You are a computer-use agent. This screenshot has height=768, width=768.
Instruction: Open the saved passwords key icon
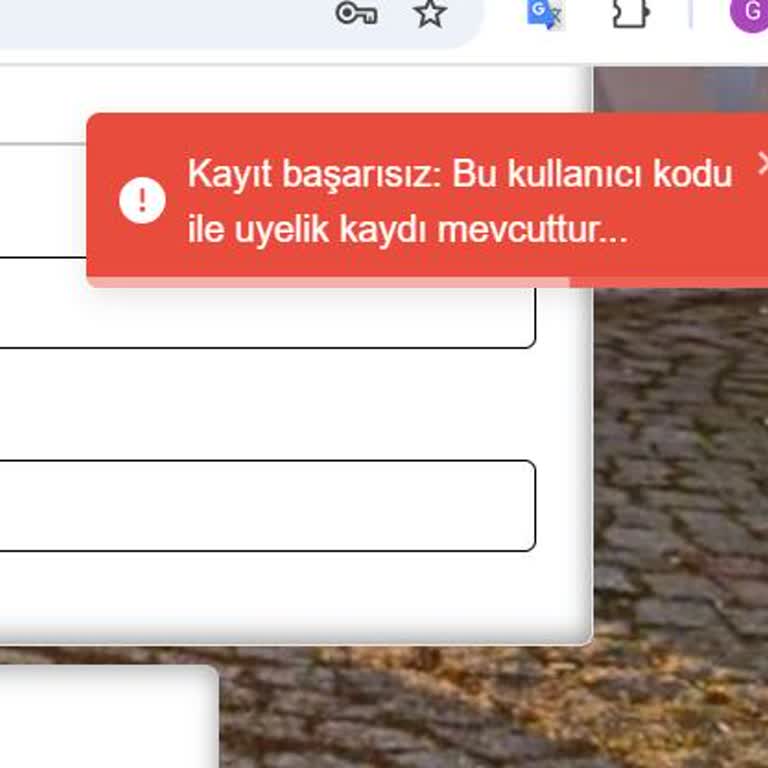[x=356, y=13]
